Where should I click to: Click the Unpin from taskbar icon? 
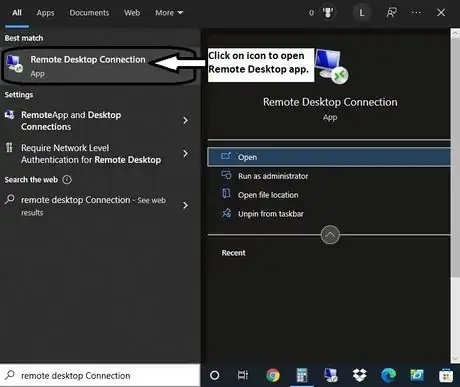coord(226,213)
